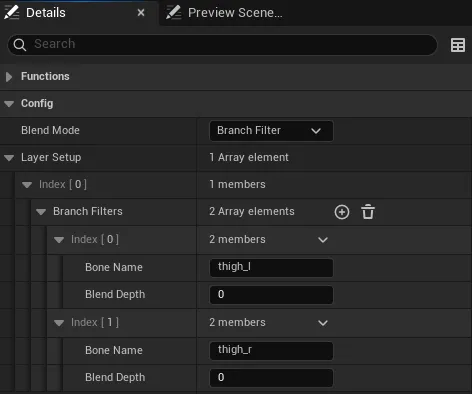This screenshot has width=472, height=394.
Task: Click the '1 Array element' text
Action: (x=249, y=157)
